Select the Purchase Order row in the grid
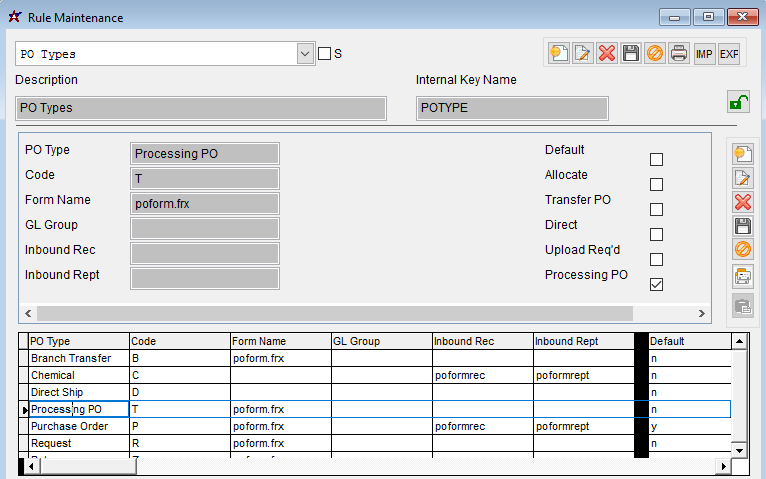Image resolution: width=766 pixels, height=479 pixels. point(73,426)
